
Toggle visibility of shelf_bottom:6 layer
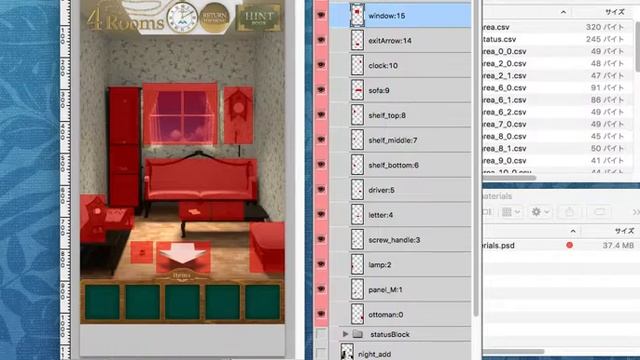click(x=321, y=164)
